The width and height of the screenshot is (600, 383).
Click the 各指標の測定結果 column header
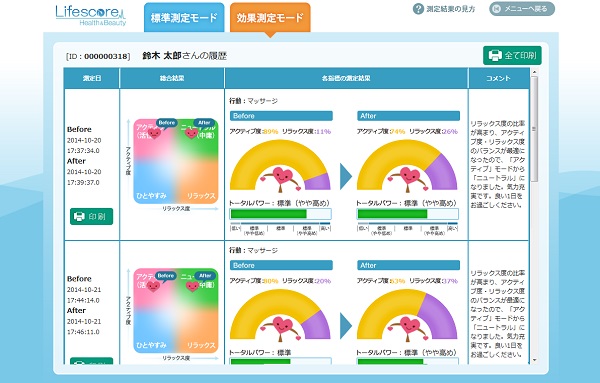coord(346,78)
